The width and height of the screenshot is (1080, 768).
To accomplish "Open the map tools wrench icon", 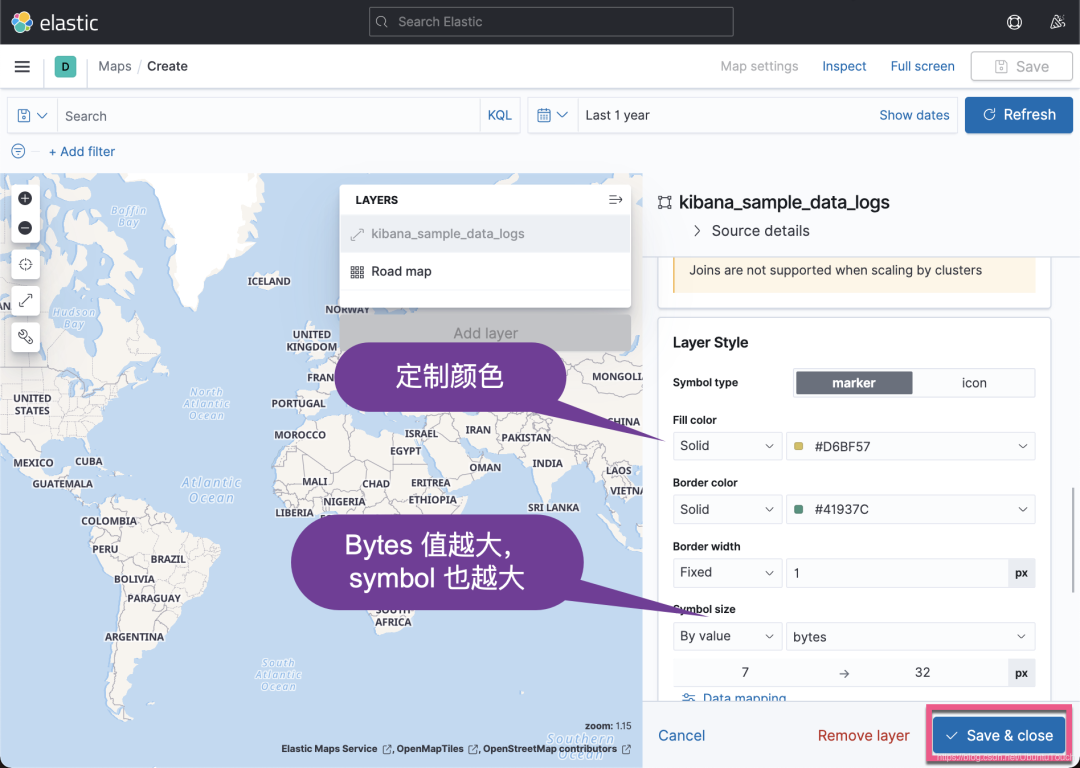I will coord(25,337).
